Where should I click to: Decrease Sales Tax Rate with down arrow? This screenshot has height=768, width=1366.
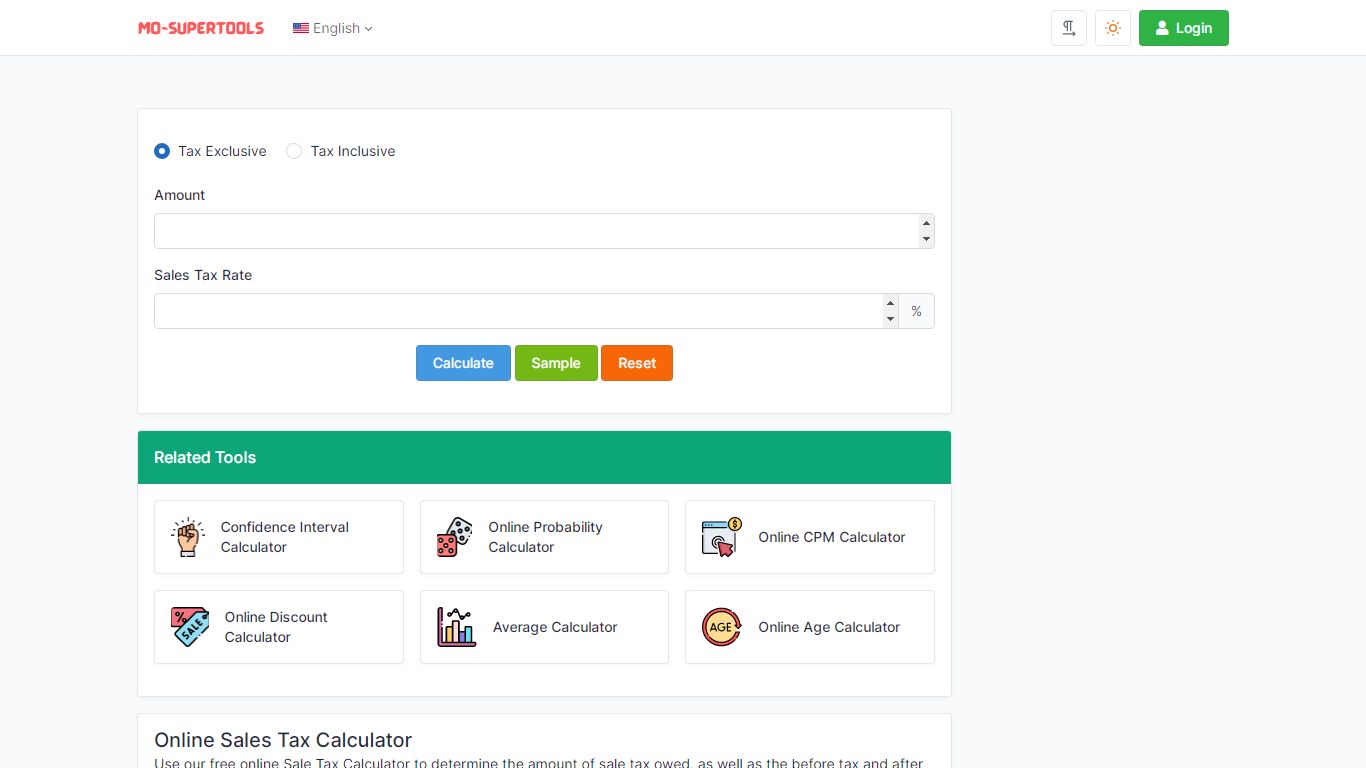(x=890, y=319)
